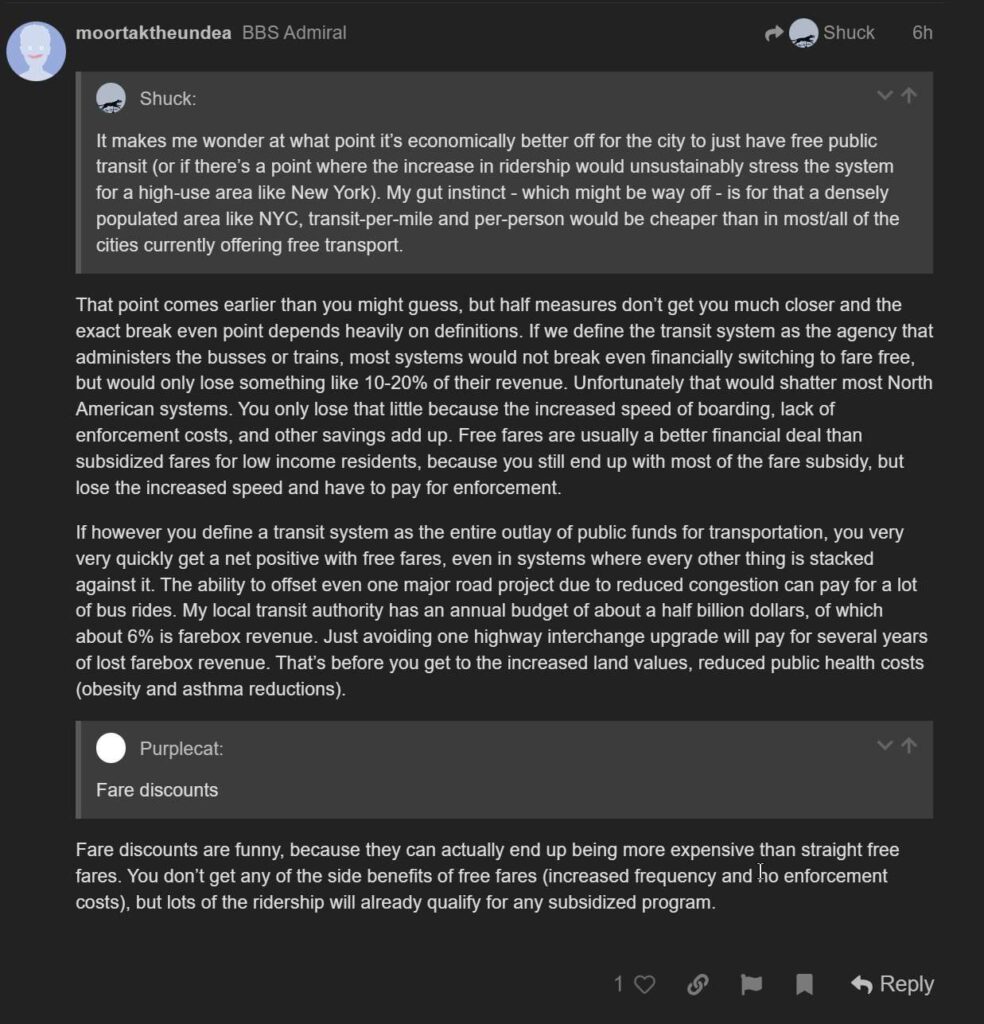
Task: Jump to the quoted Shuck post using the up arrow
Action: [909, 96]
